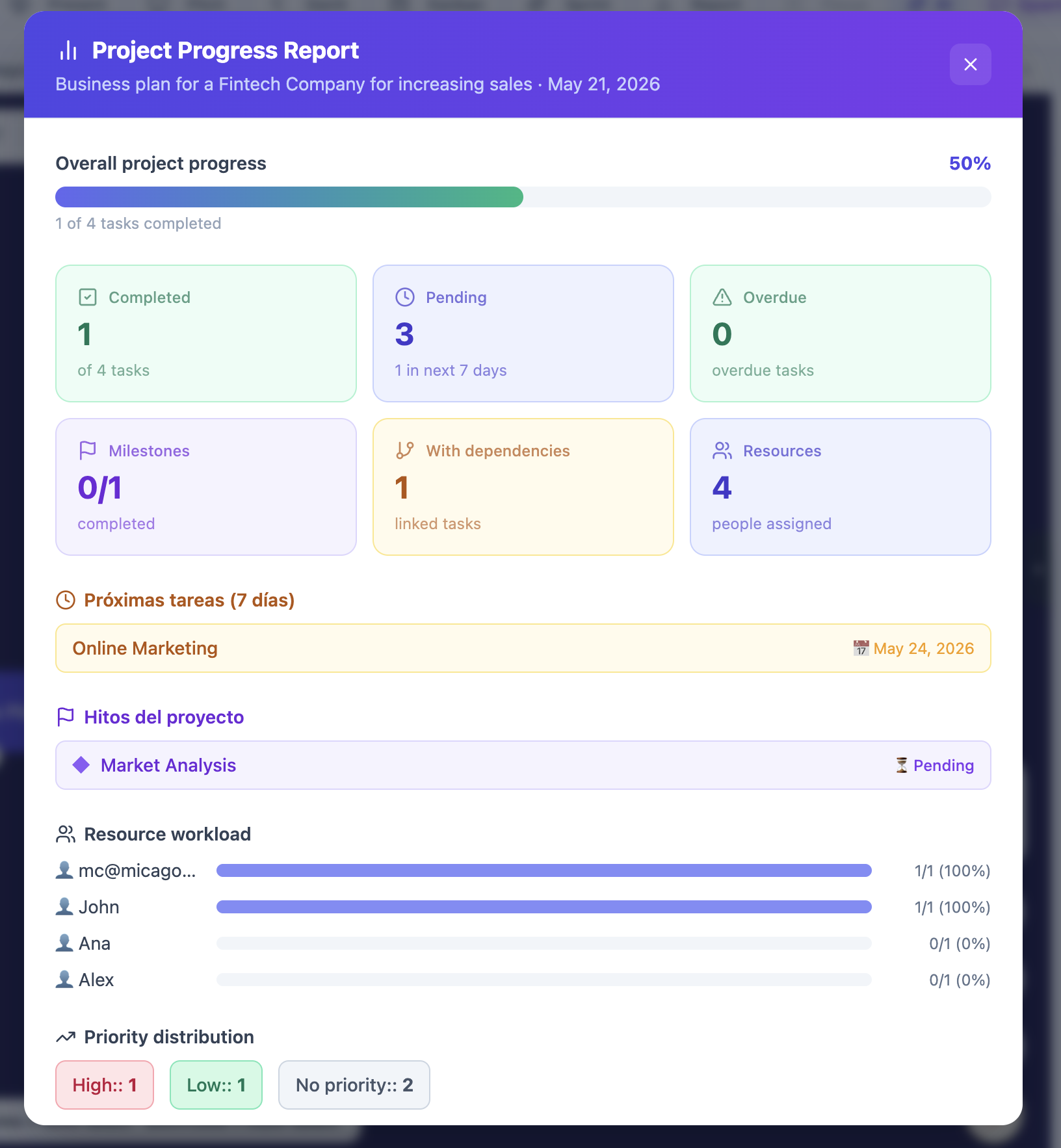Click the clock icon beside Próximas tareas

[66, 600]
